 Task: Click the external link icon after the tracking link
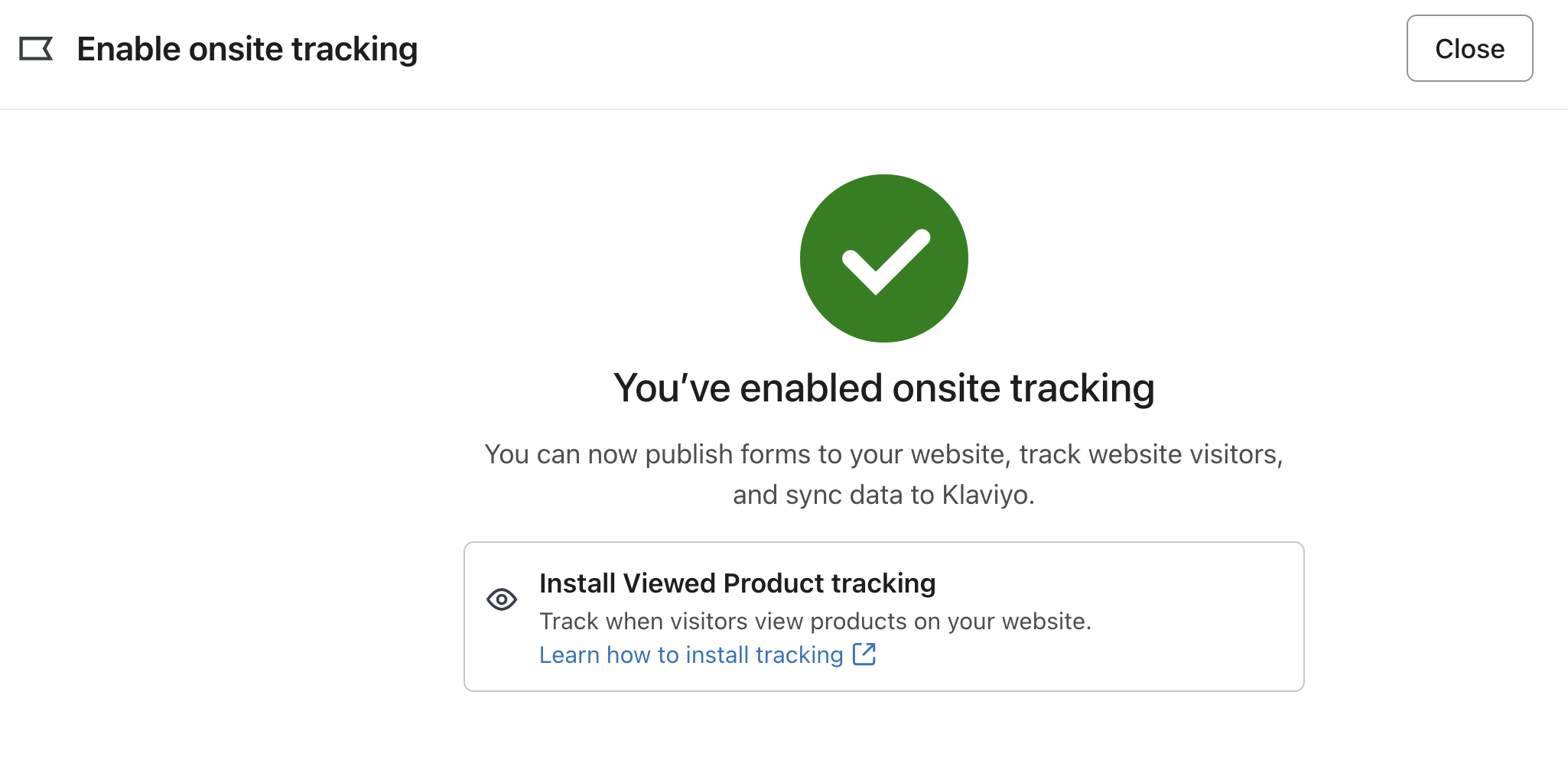866,654
